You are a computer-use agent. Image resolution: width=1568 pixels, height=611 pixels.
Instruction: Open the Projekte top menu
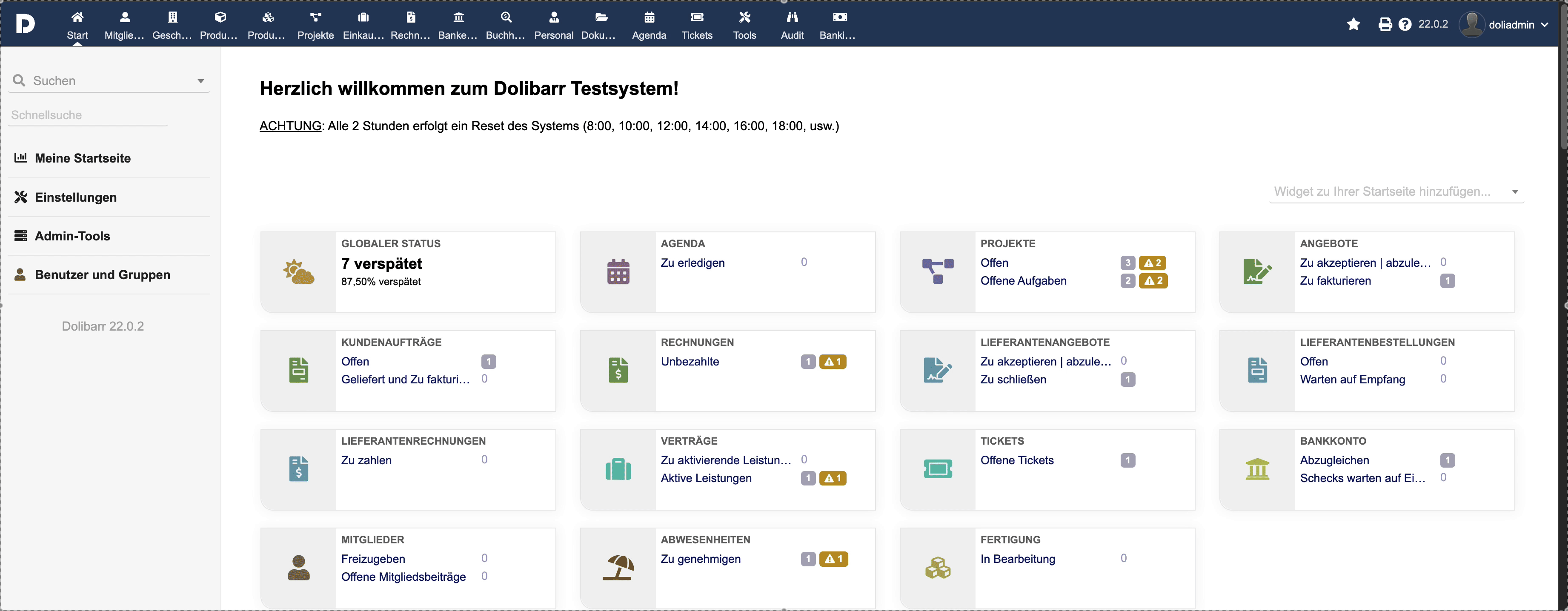point(315,26)
